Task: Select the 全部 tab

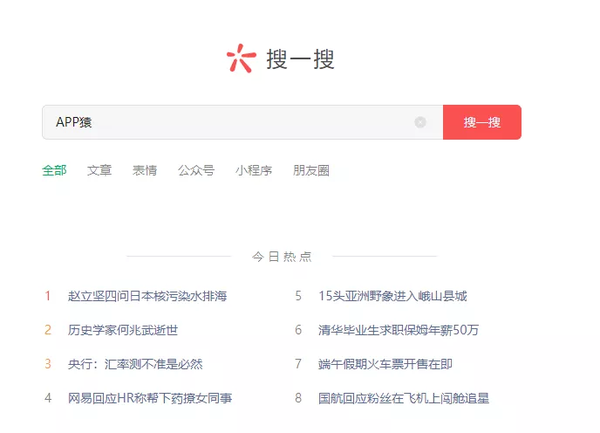Action: 54,170
